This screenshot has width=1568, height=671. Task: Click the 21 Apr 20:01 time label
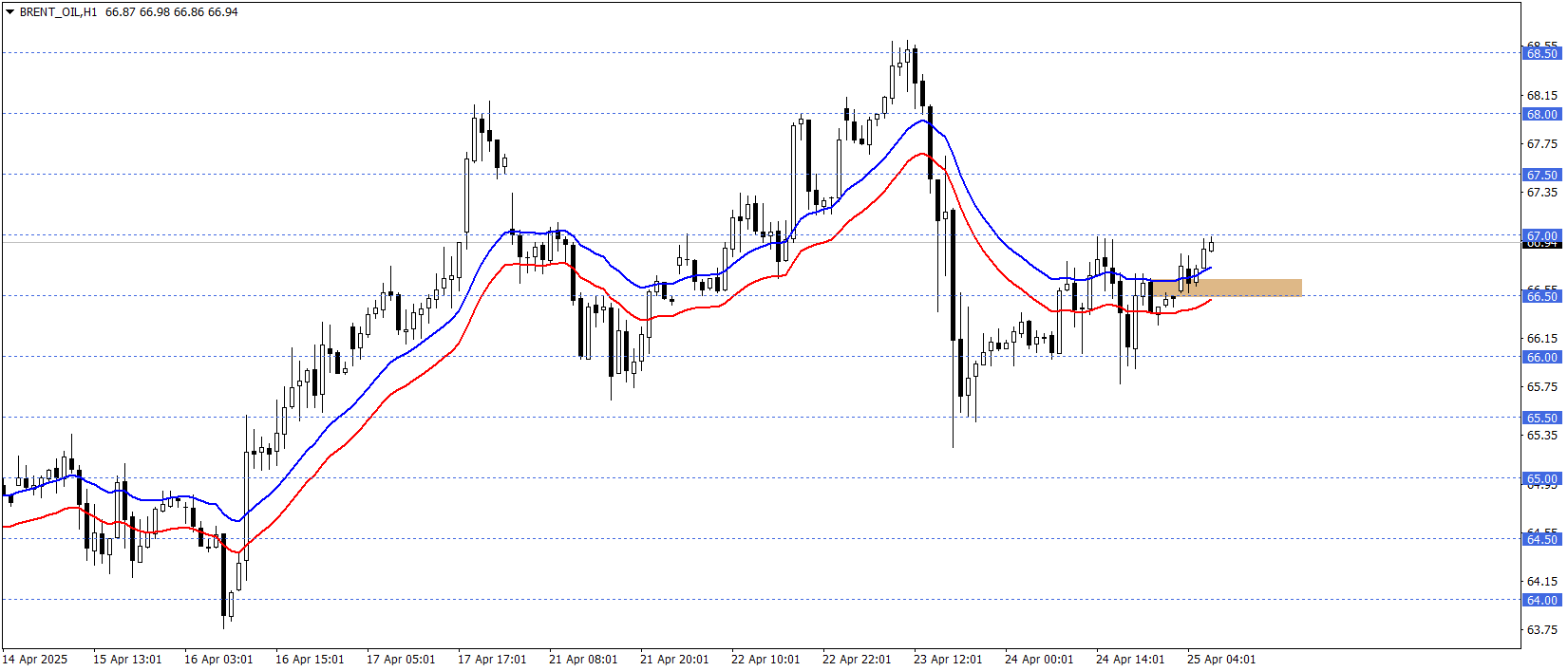674,659
